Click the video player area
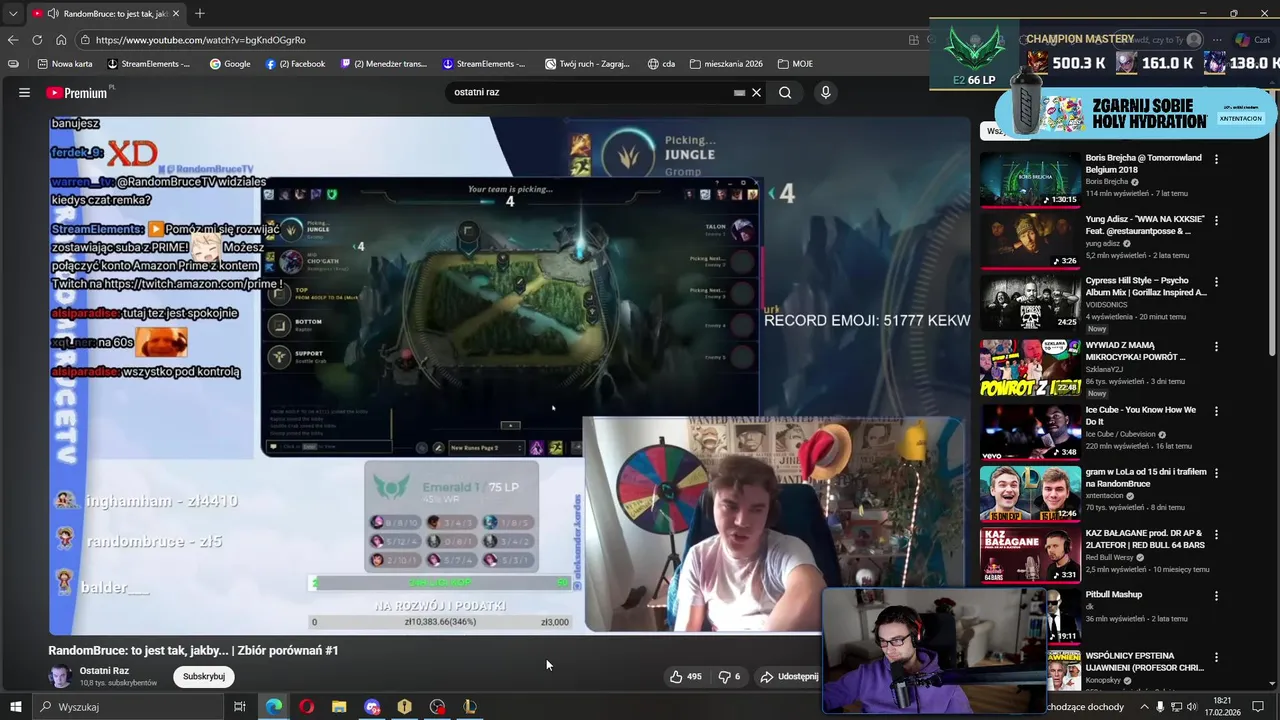The width and height of the screenshot is (1280, 720). click(x=510, y=375)
